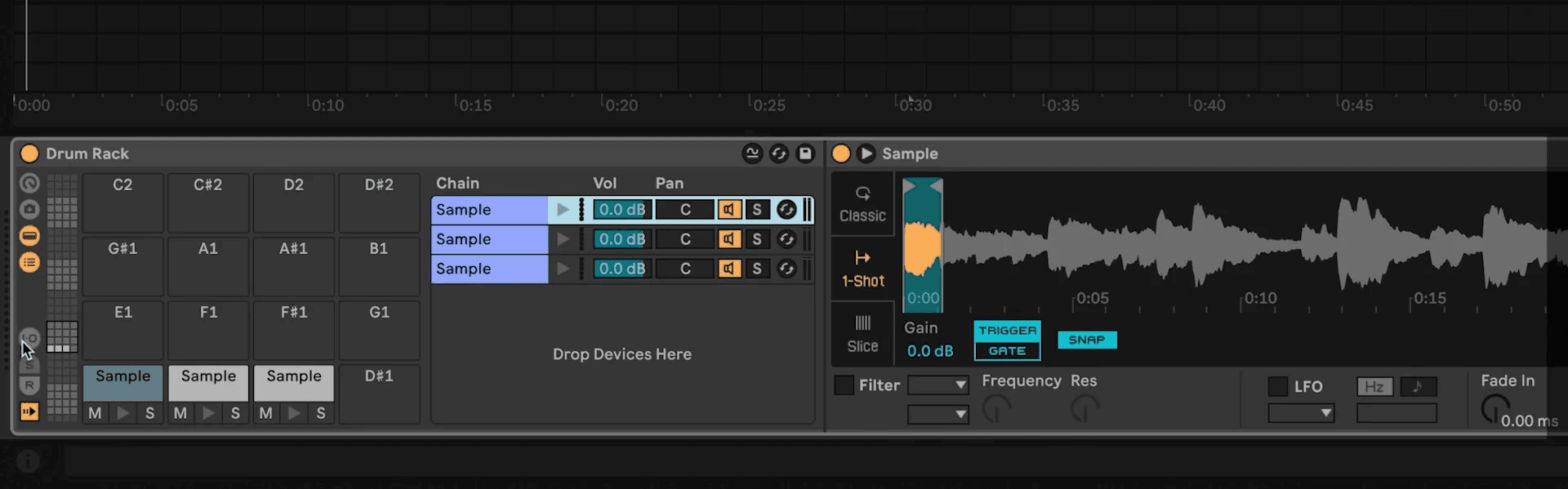1568x489 pixels.
Task: Deactivate the top chain speaker button
Action: click(x=729, y=210)
